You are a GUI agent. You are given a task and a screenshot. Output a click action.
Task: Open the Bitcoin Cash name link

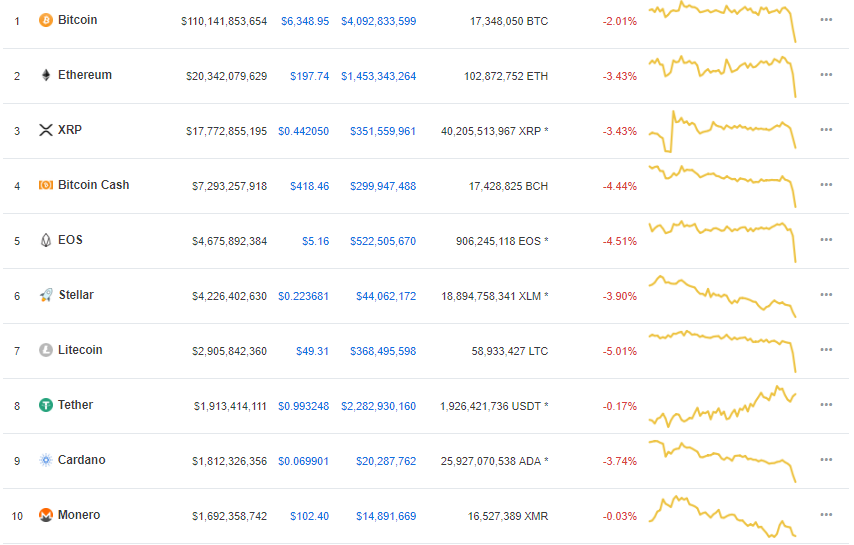[93, 185]
